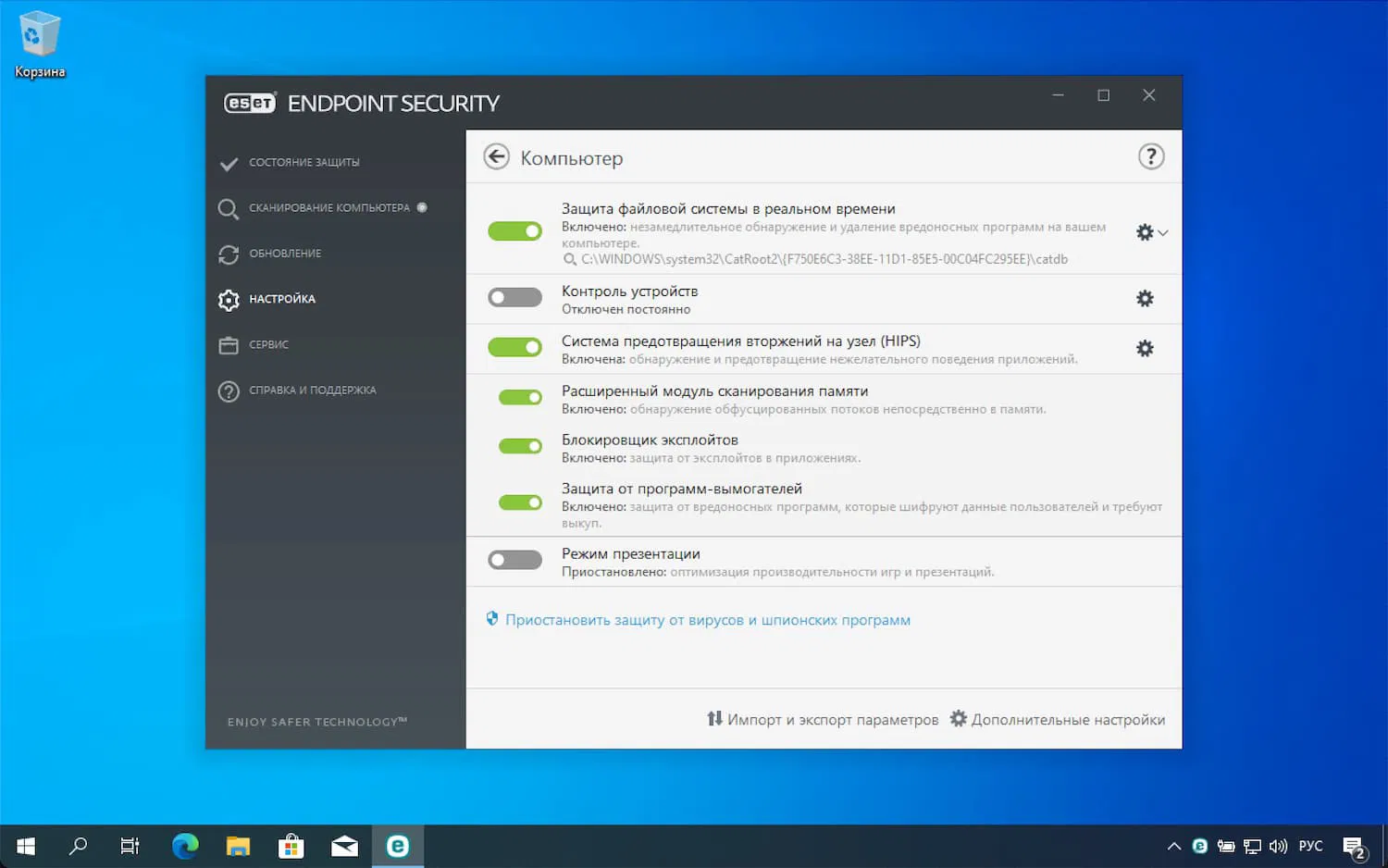Image resolution: width=1388 pixels, height=868 pixels.
Task: Click the back arrow on the Компьютер page
Action: click(496, 156)
